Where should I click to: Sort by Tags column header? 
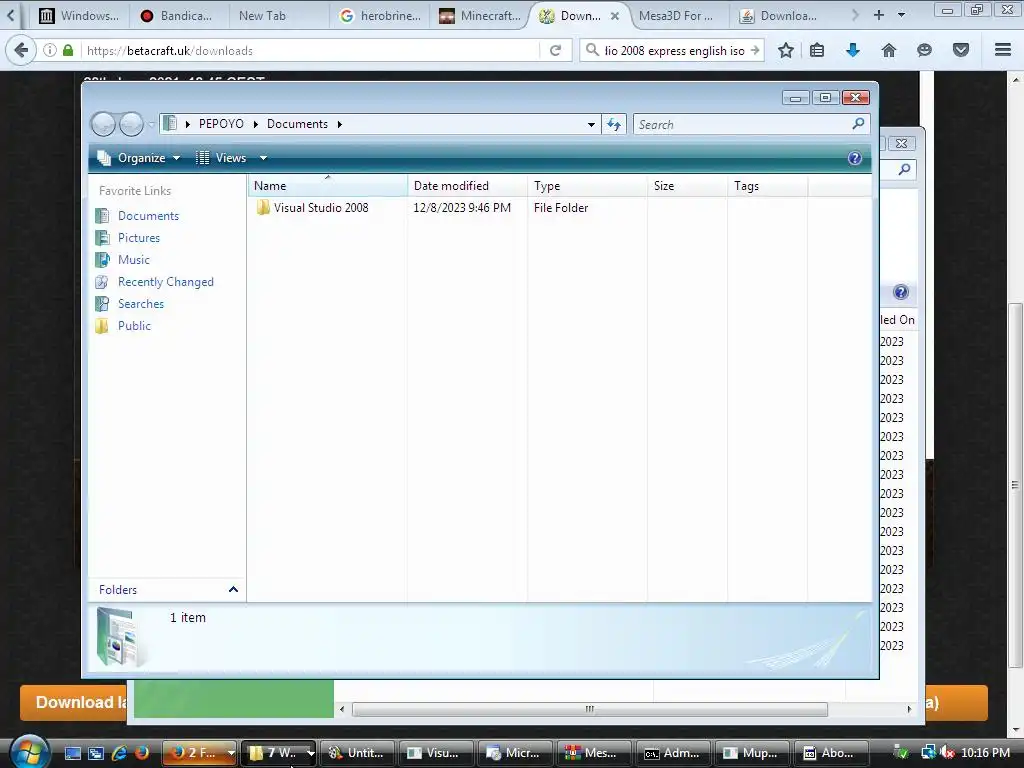[767, 186]
